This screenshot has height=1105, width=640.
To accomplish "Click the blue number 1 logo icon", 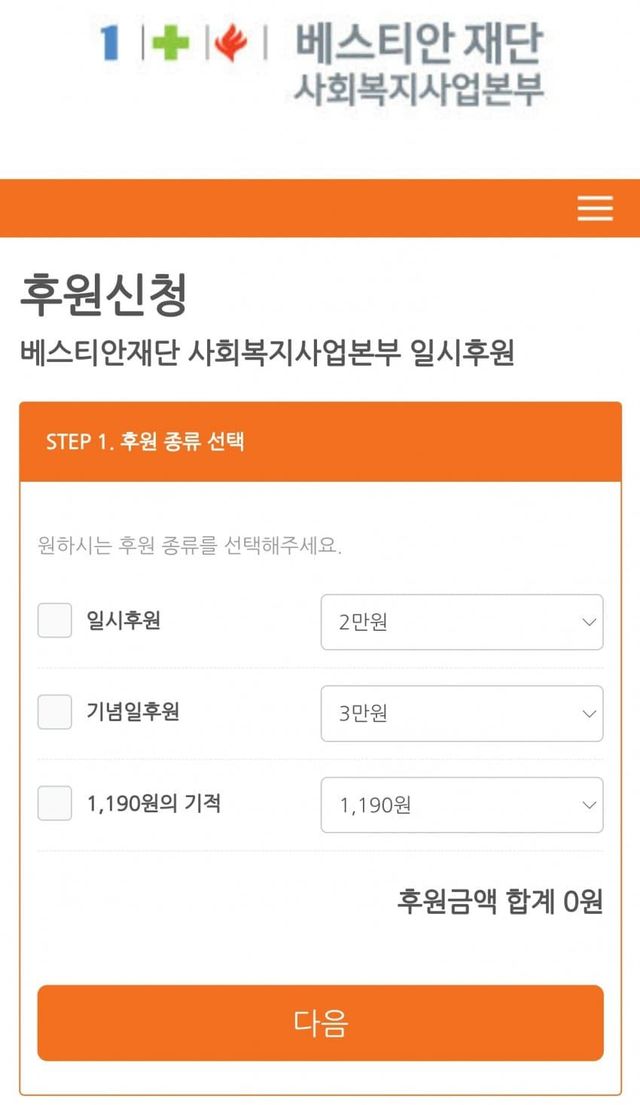I will 110,43.
